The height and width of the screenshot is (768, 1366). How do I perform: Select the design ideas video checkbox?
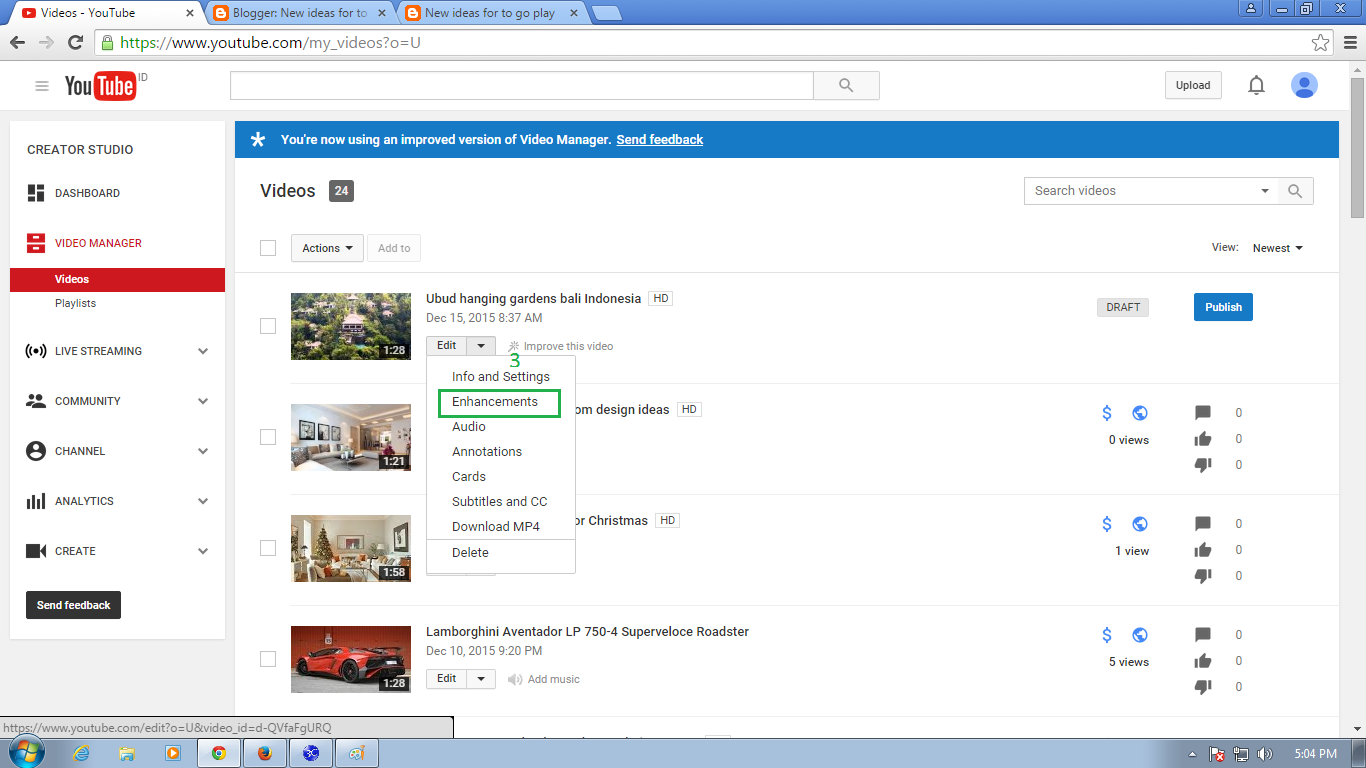(x=268, y=437)
